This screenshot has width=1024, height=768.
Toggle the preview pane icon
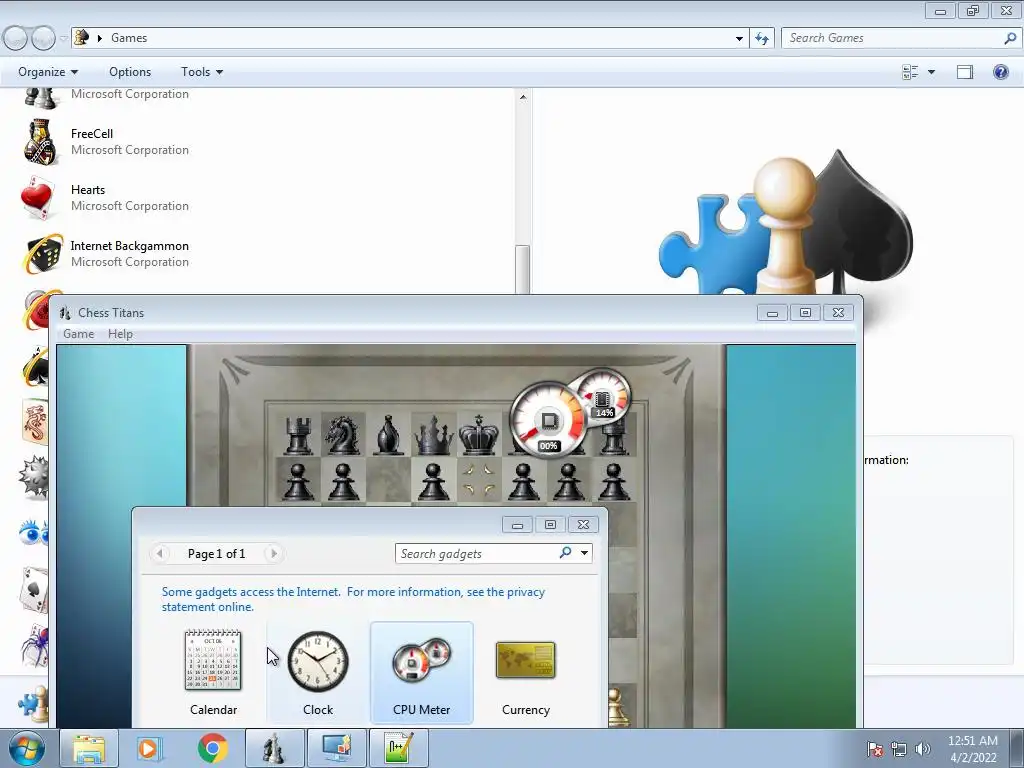(965, 72)
